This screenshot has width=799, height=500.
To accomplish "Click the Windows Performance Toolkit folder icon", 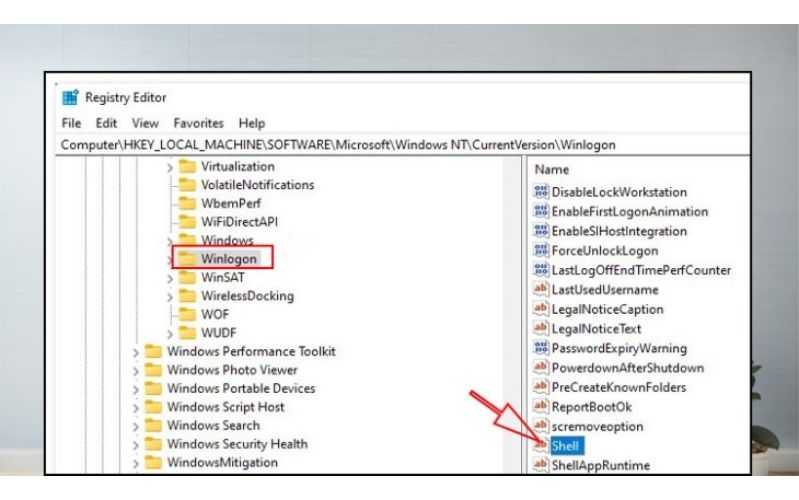I will 153,351.
